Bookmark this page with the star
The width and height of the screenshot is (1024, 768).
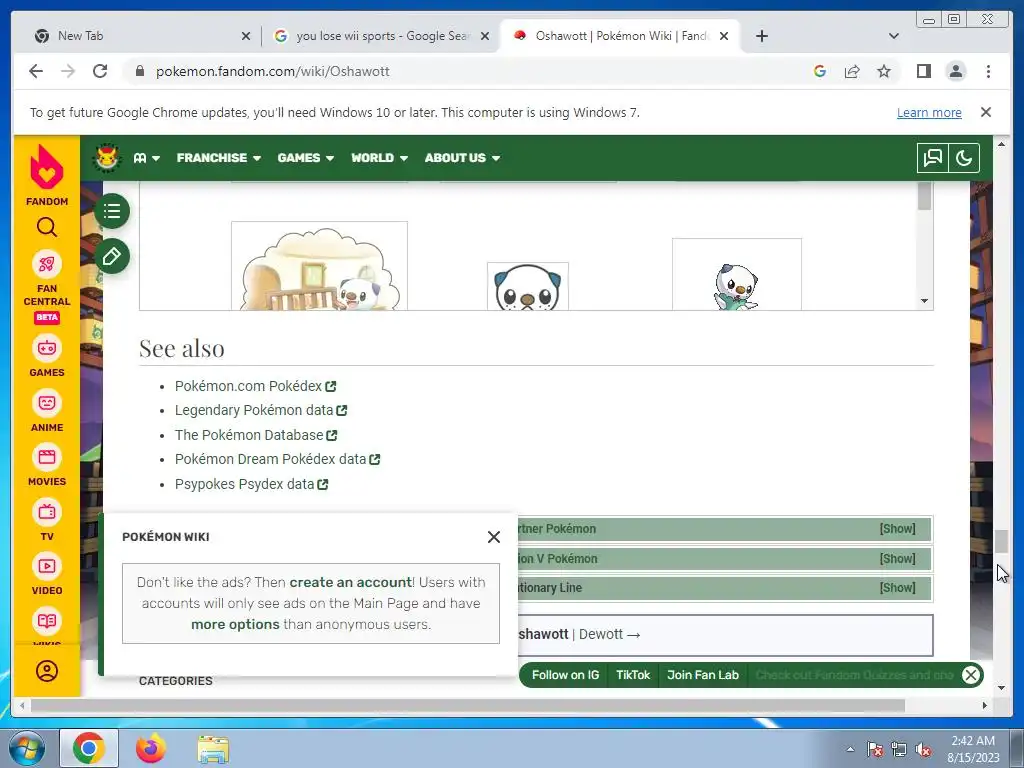click(x=884, y=71)
